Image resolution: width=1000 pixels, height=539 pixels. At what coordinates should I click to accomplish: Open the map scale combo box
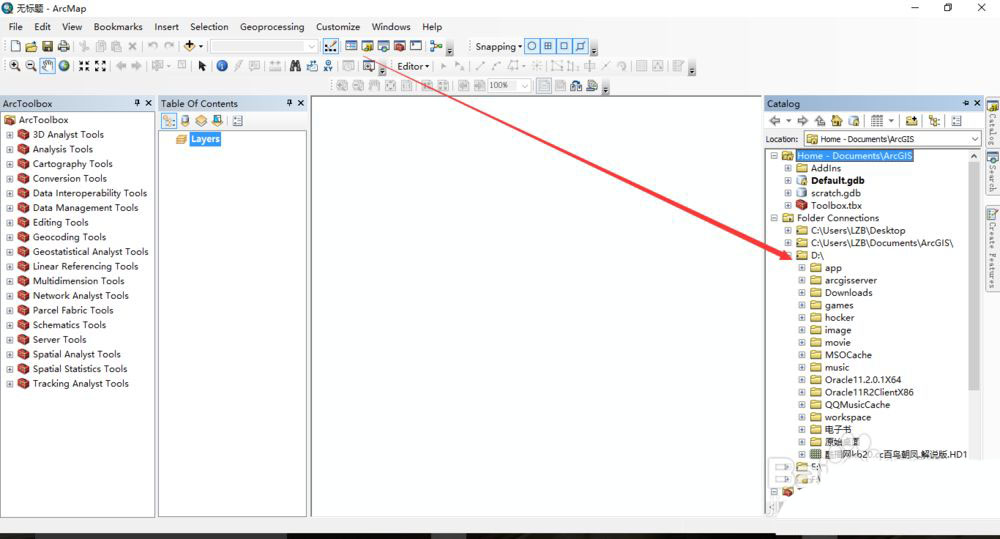click(263, 47)
